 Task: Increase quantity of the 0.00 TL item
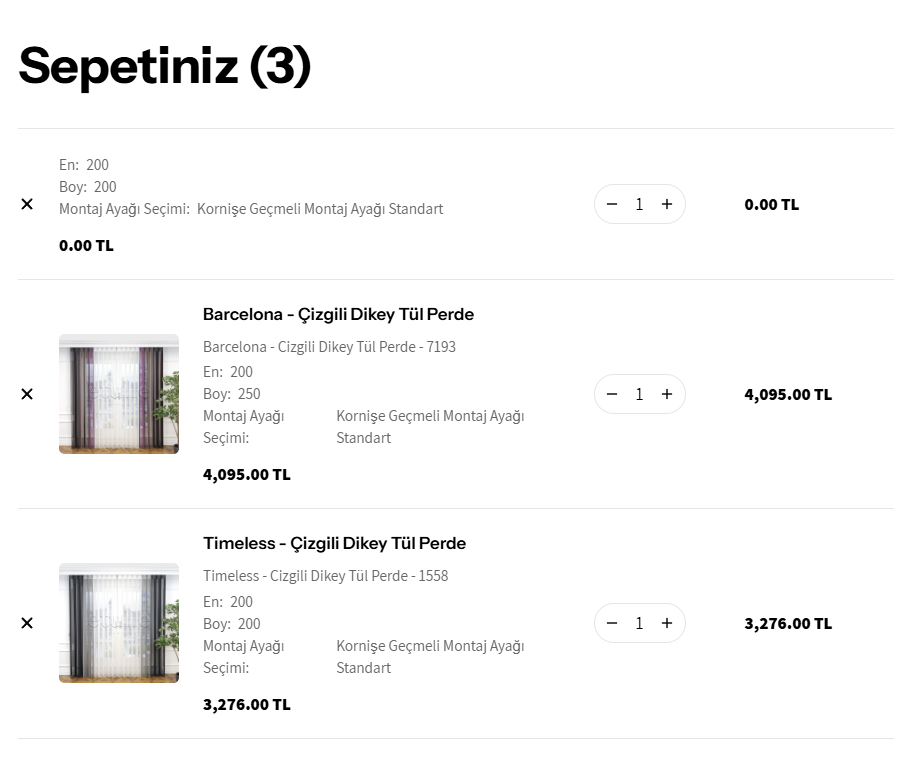pyautogui.click(x=667, y=204)
